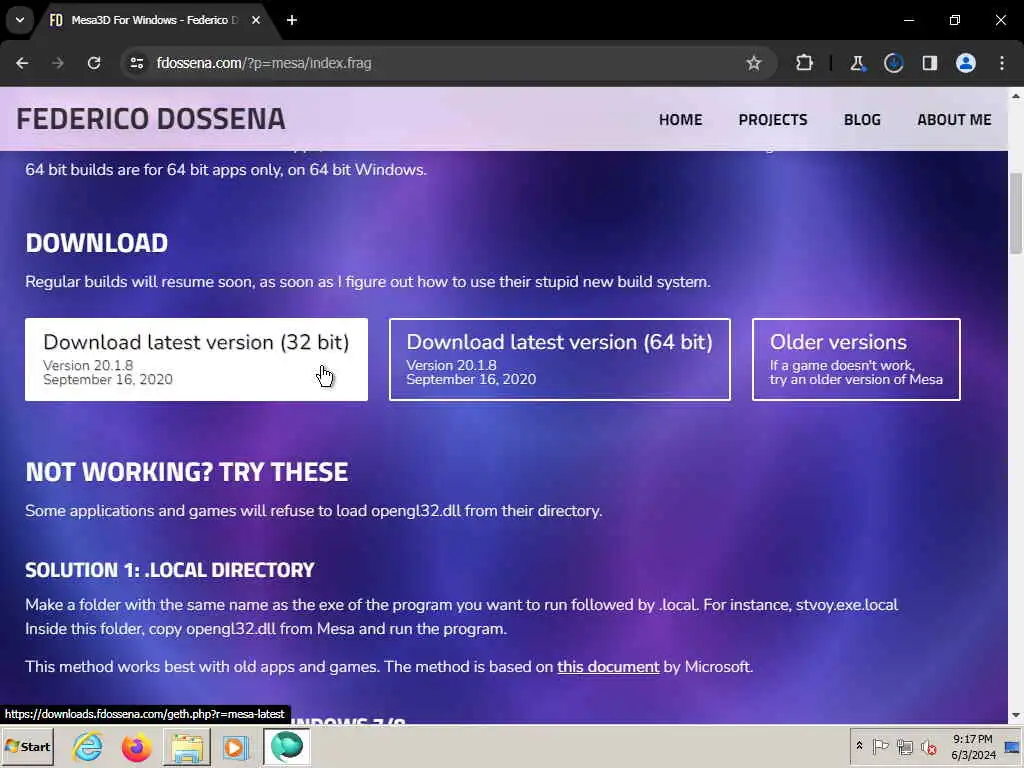Open the Extensions puzzle icon
1024x768 pixels.
coord(805,63)
